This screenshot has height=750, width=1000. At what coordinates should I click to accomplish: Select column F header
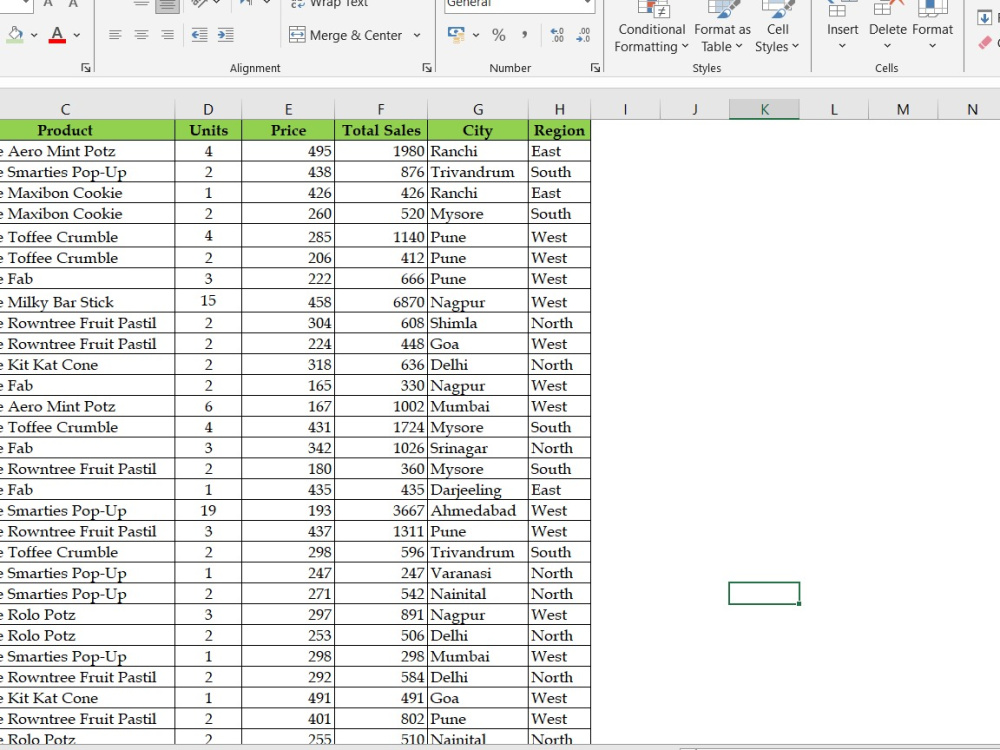click(x=381, y=110)
